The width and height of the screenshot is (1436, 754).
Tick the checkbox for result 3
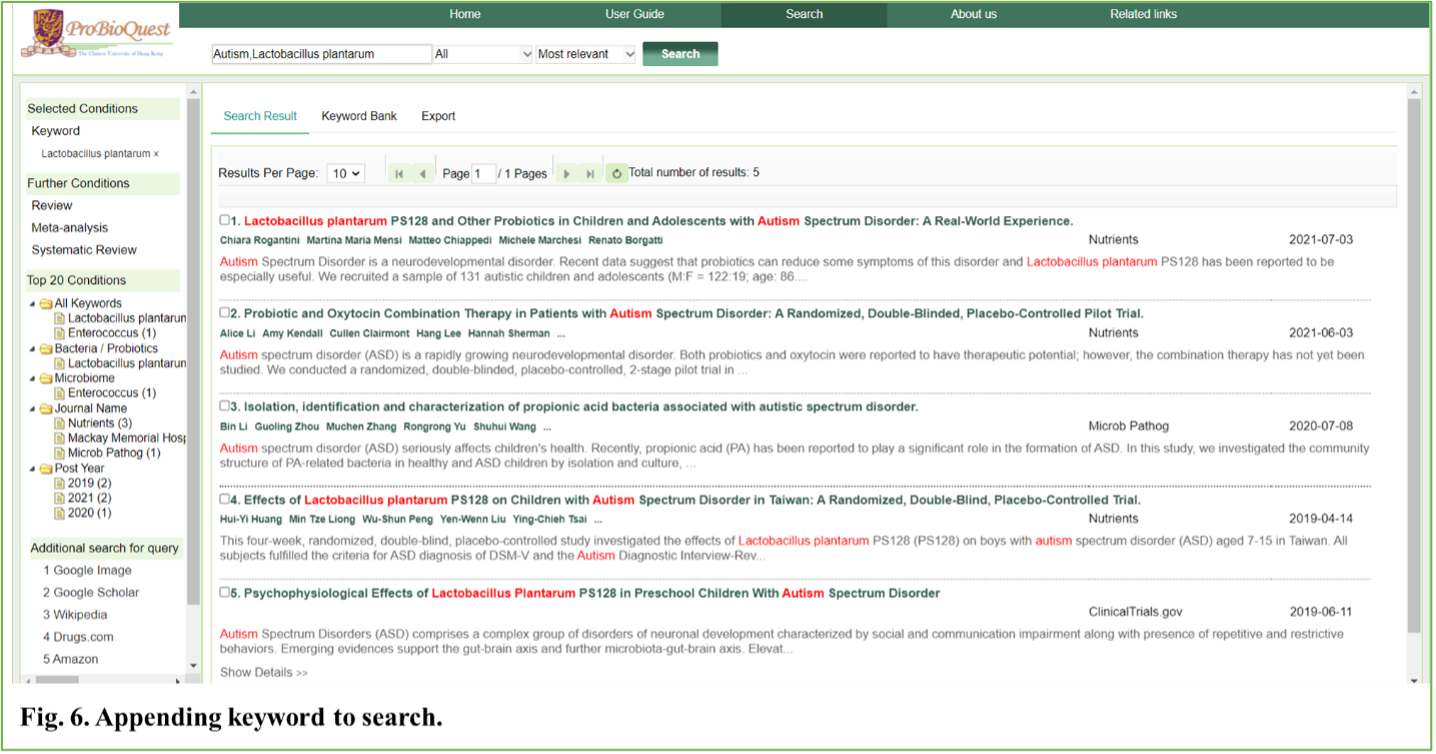tap(225, 406)
